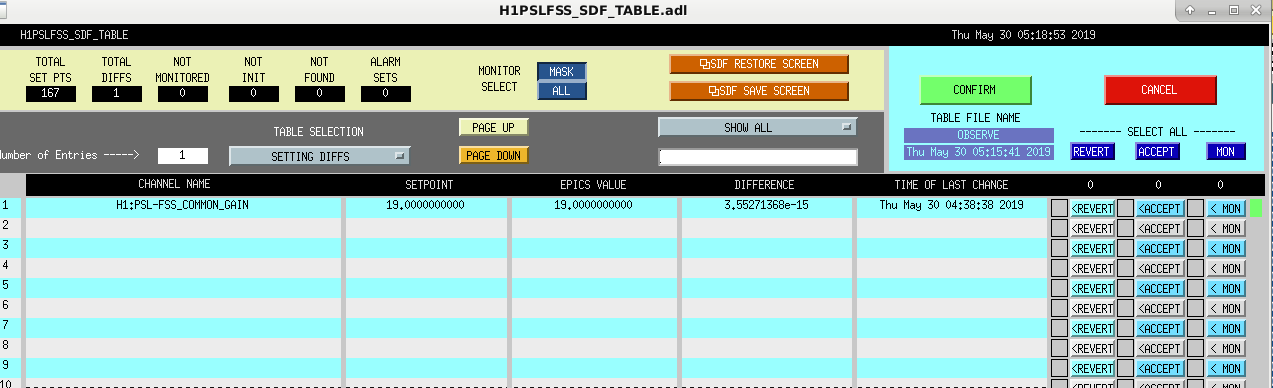Click REVERT button in row 6

[x=1092, y=308]
